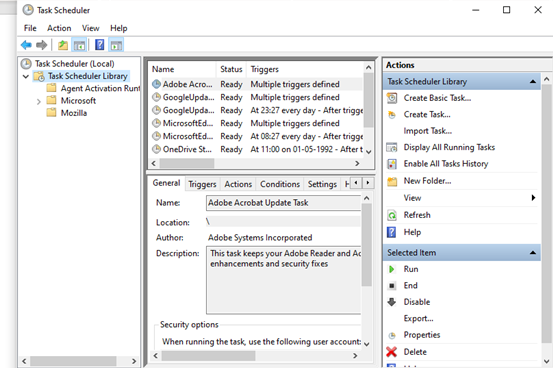Expand the Microsoft folder node
The width and height of the screenshot is (553, 368).
[x=39, y=102]
